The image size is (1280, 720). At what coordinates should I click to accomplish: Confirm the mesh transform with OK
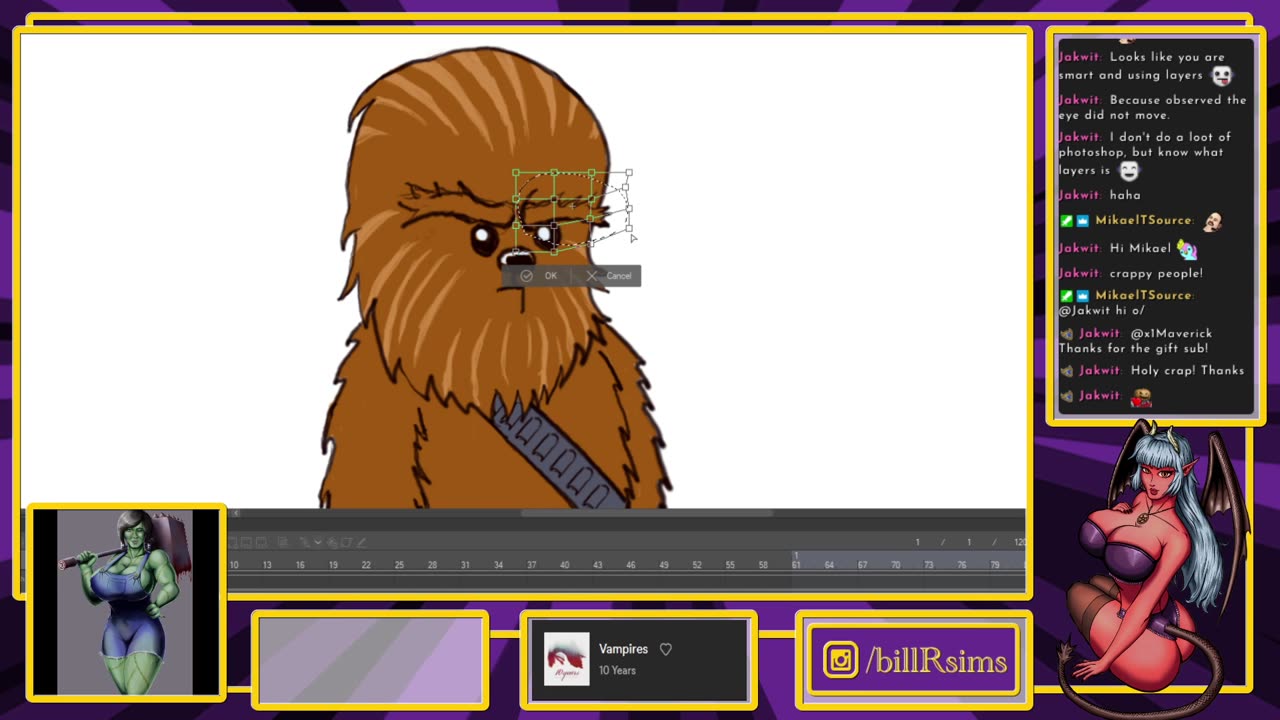click(x=539, y=276)
